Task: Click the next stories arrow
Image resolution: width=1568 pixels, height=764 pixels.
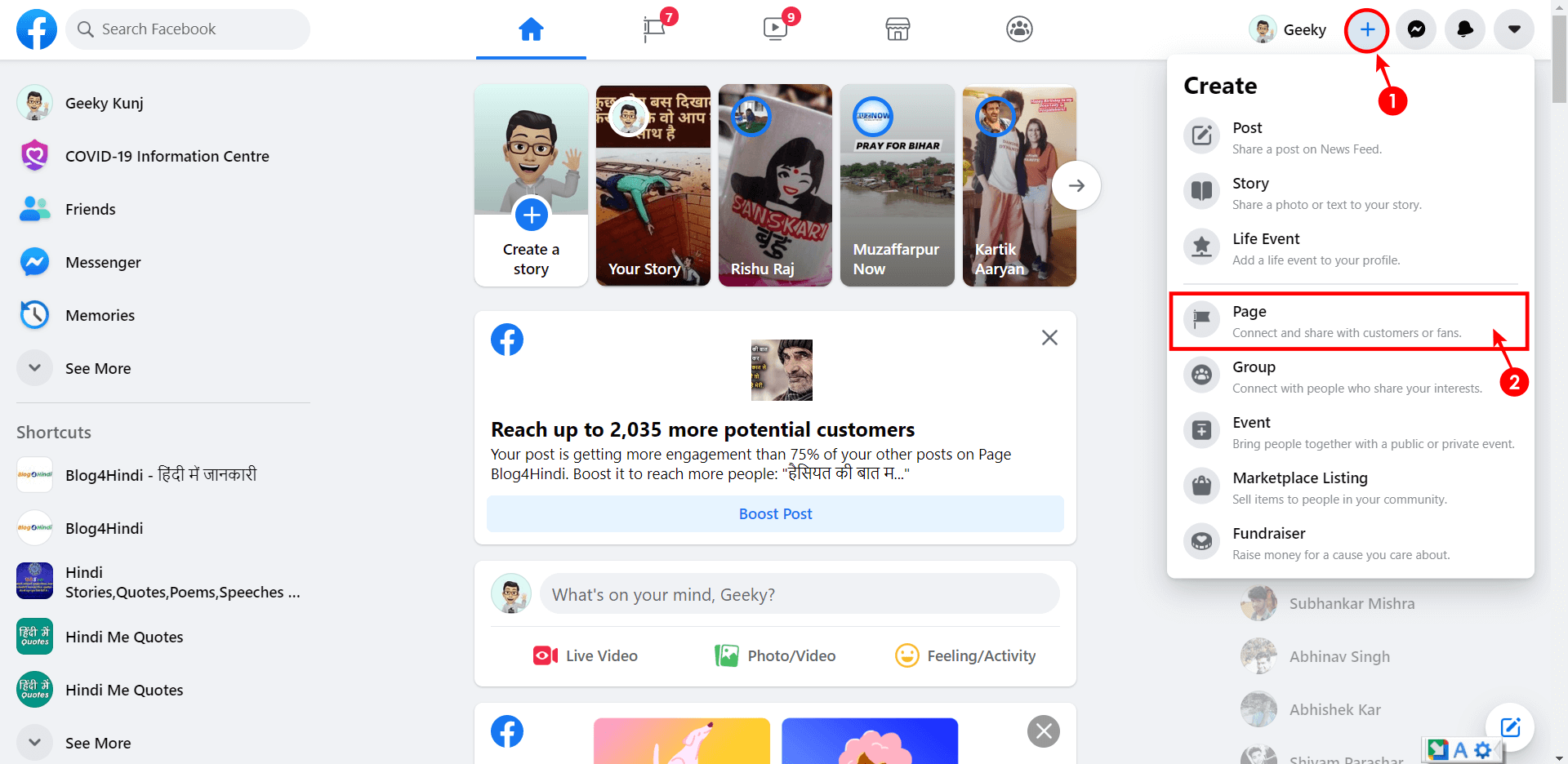Action: point(1076,185)
